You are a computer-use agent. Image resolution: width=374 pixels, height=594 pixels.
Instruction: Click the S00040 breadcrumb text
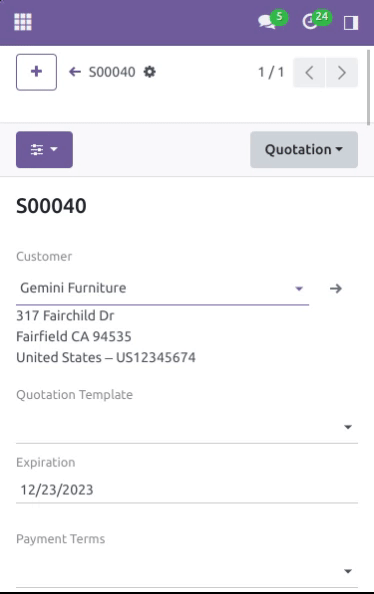click(x=112, y=72)
